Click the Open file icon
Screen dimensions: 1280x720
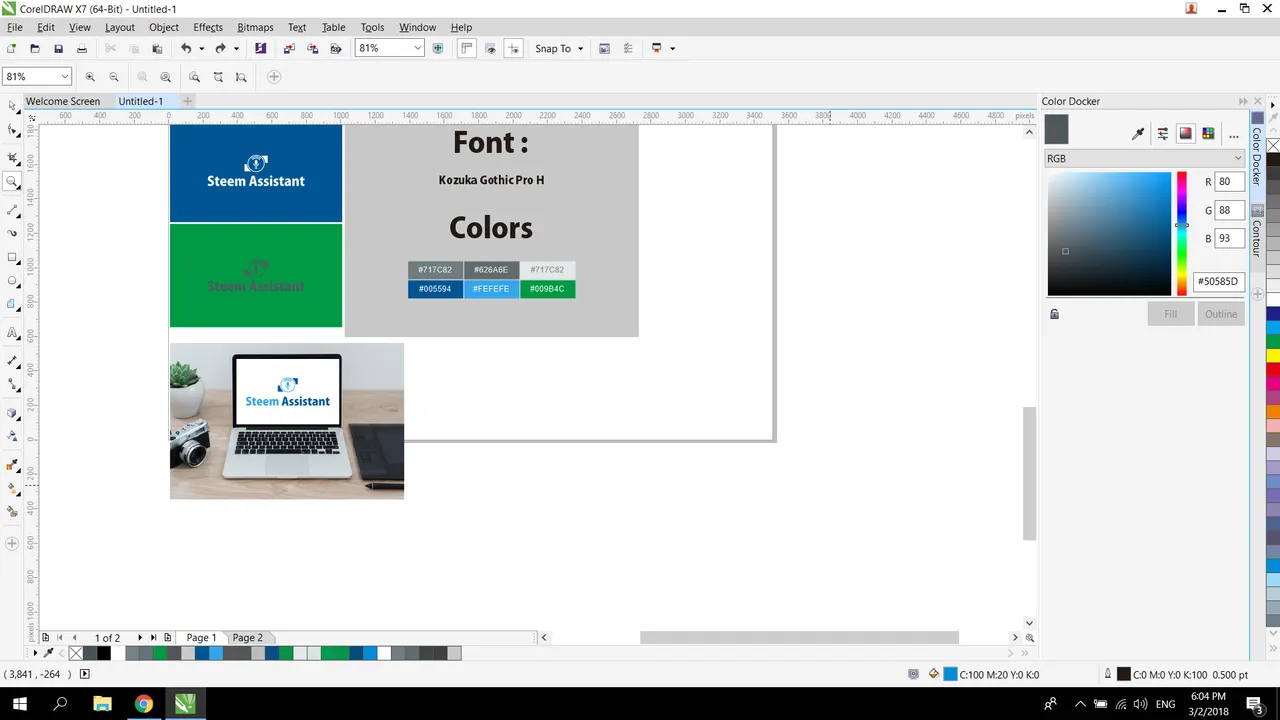(35, 48)
